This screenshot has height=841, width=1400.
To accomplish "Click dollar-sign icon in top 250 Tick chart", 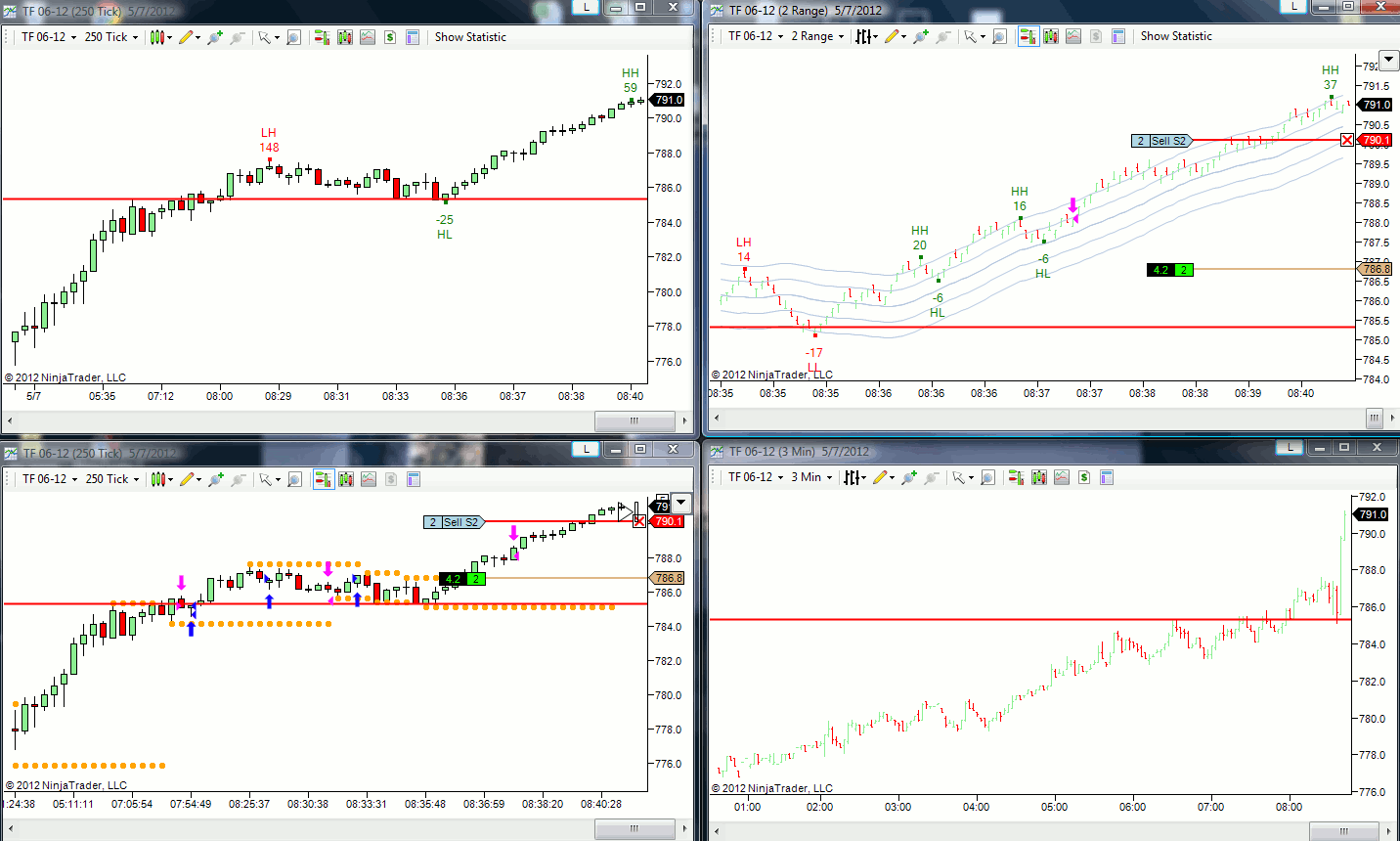I will coord(390,37).
